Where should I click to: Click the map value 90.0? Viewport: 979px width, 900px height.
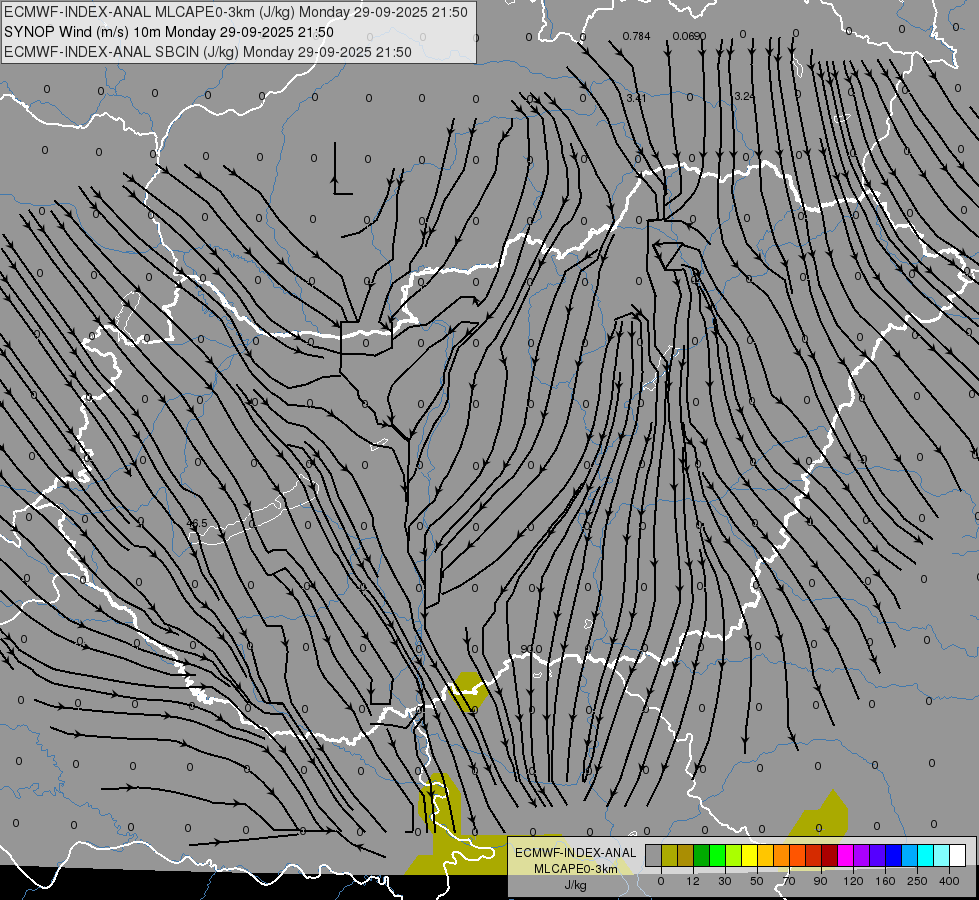pos(531,649)
